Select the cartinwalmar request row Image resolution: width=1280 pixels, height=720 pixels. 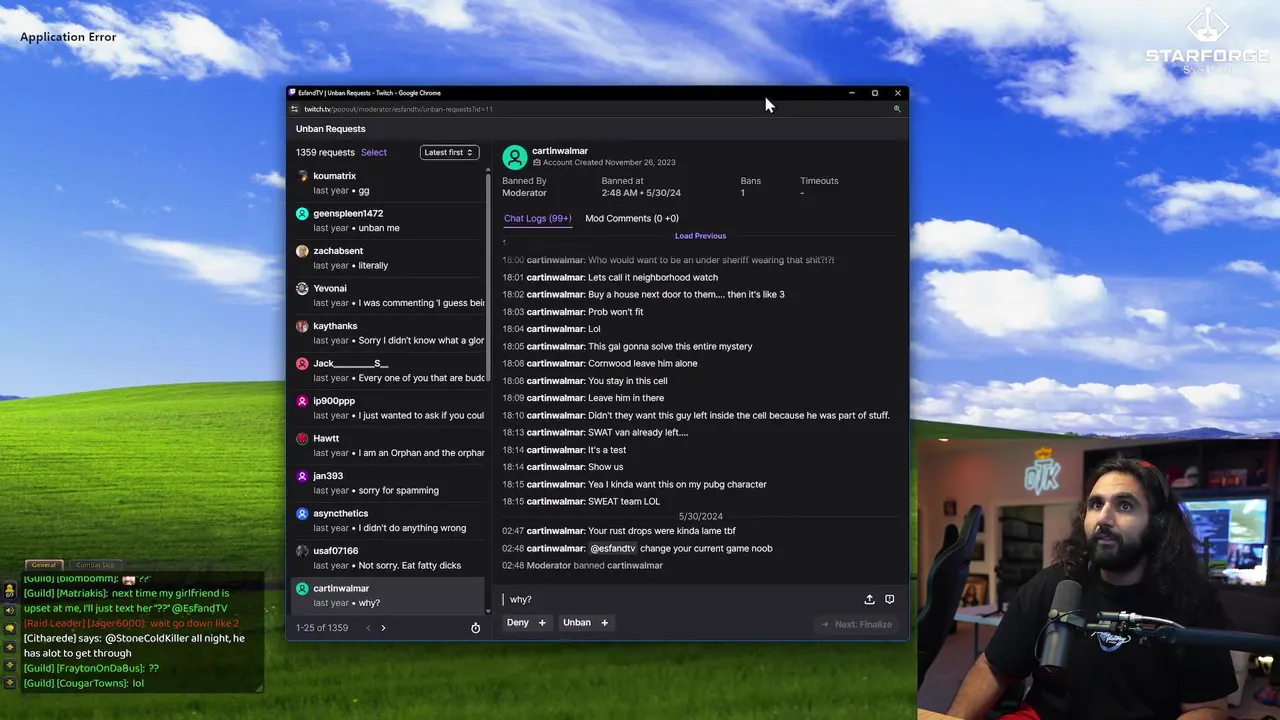tap(389, 595)
